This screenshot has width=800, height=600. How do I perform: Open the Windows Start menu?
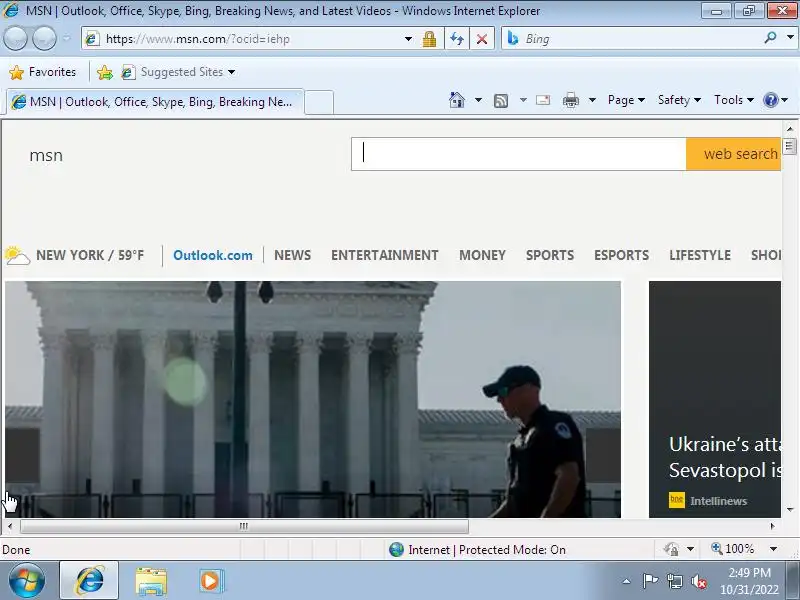[x=27, y=581]
